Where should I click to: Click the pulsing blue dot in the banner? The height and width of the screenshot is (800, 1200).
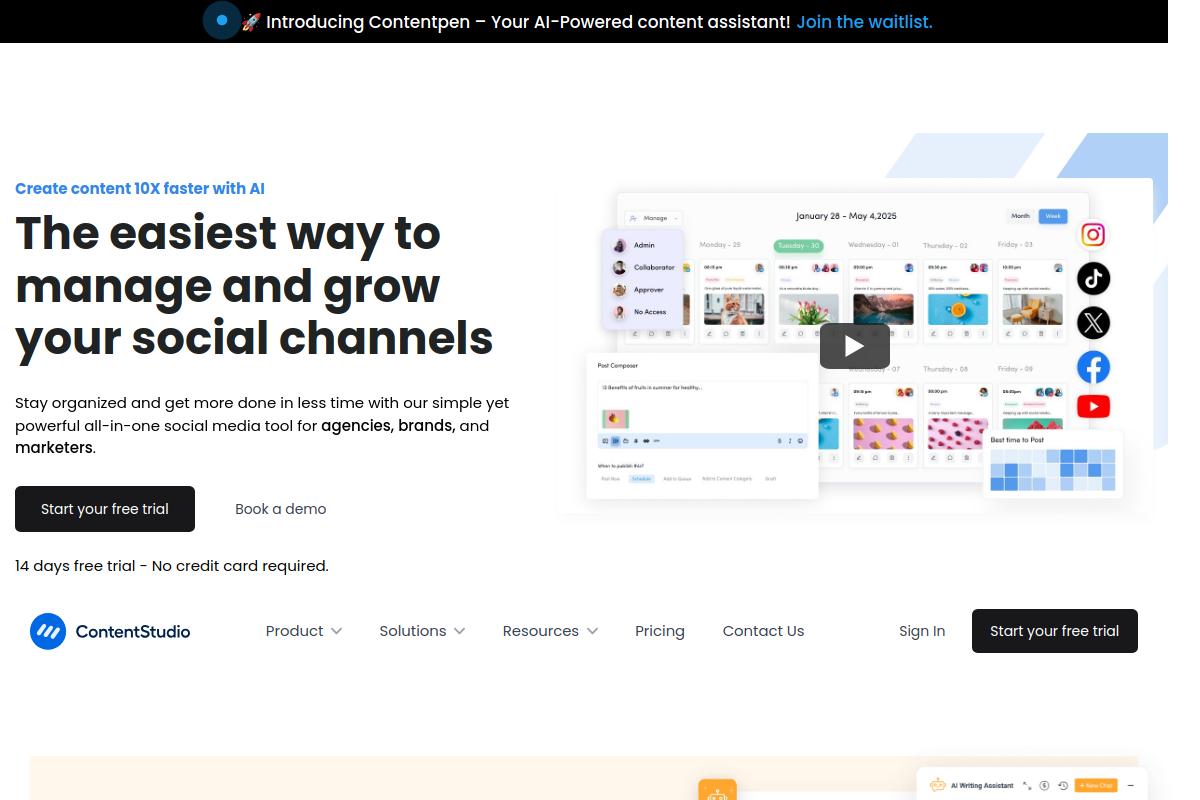(x=222, y=20)
